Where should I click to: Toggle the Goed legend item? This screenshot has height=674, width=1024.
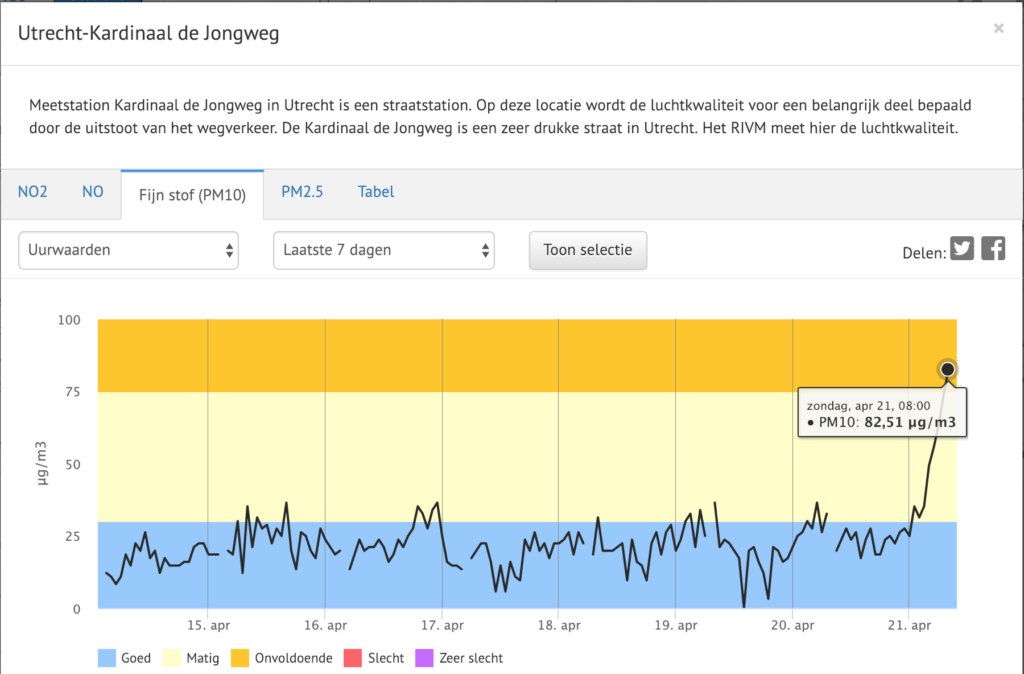coord(124,658)
